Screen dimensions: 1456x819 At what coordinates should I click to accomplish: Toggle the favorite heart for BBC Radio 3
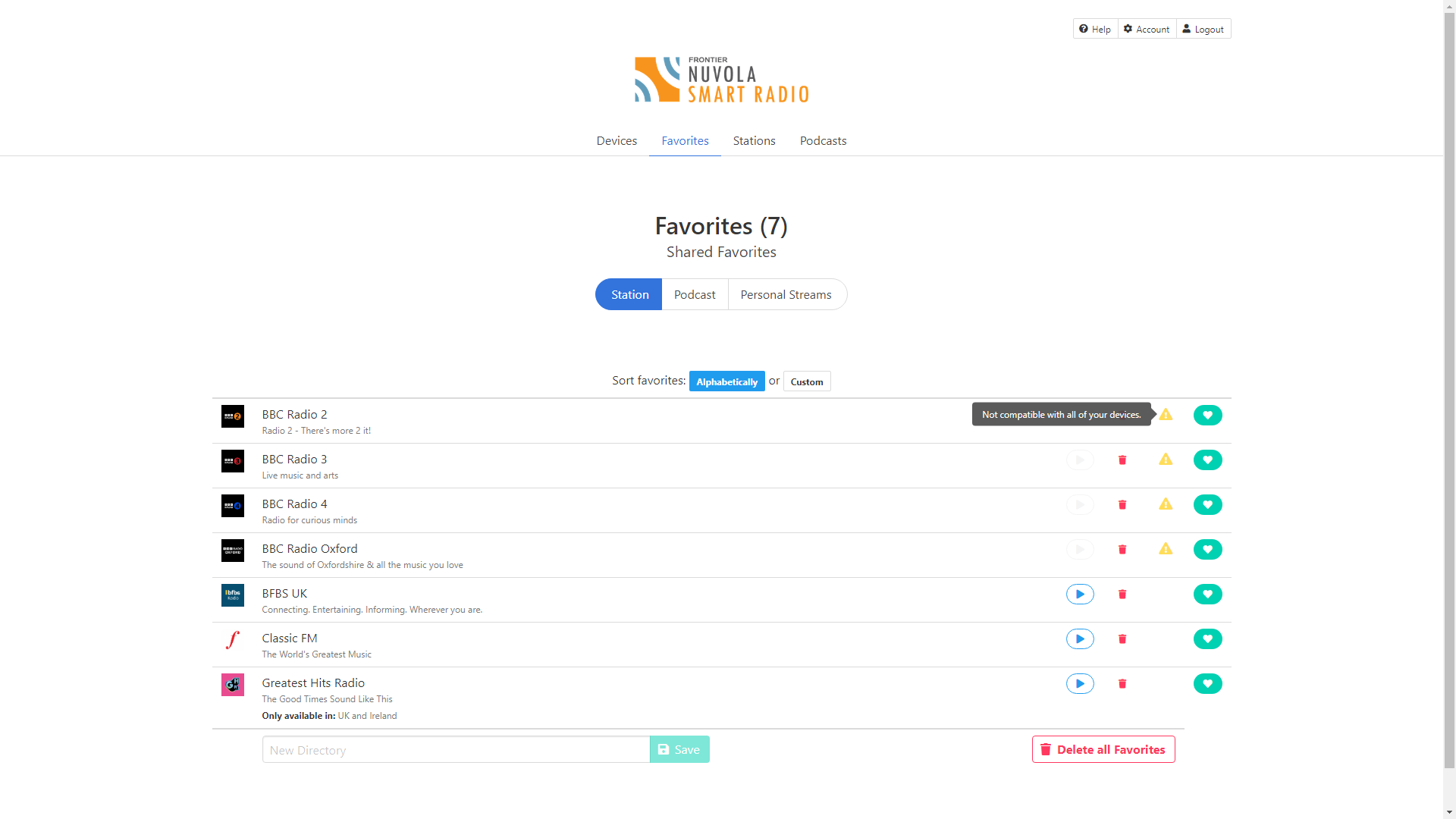coord(1207,460)
